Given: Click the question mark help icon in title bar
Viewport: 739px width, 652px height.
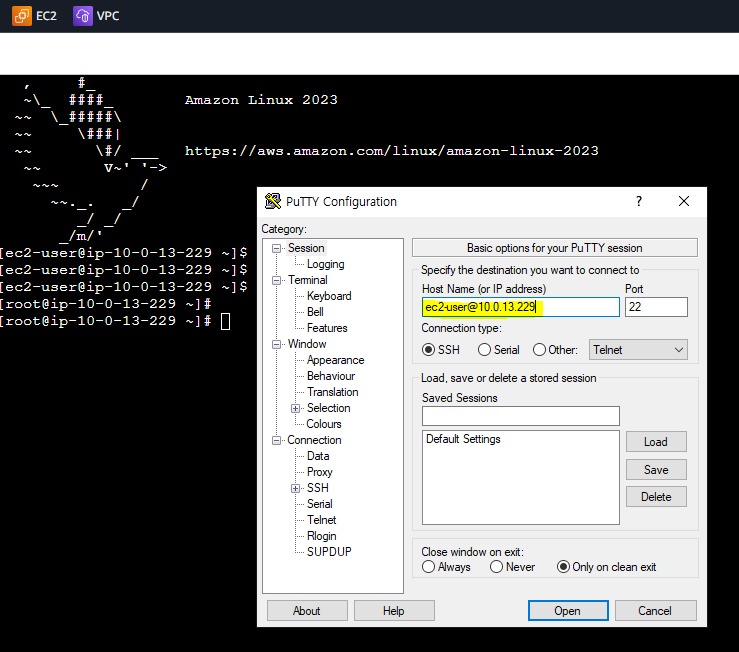Looking at the screenshot, I should (x=639, y=201).
